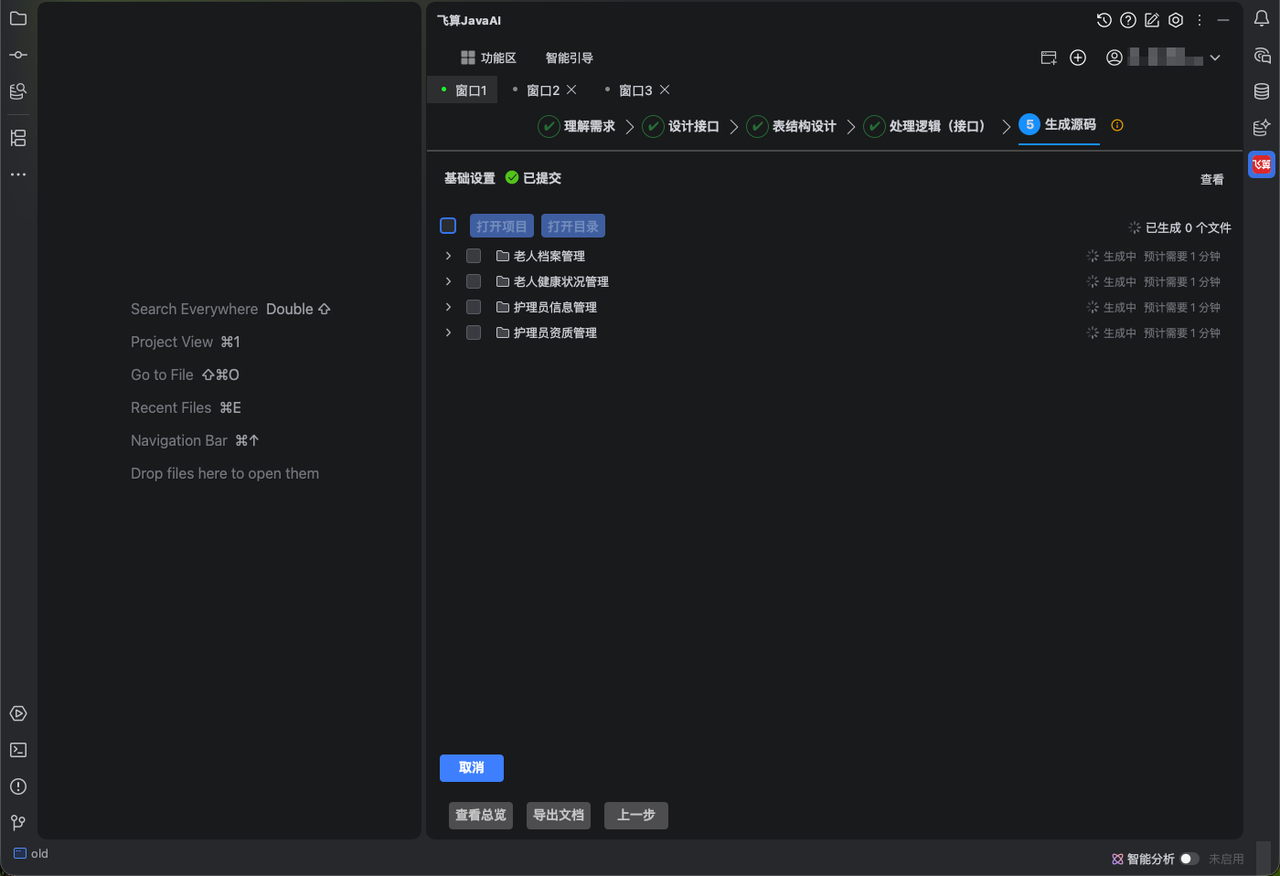Open the Problems tool window
1280x876 pixels.
coord(18,786)
